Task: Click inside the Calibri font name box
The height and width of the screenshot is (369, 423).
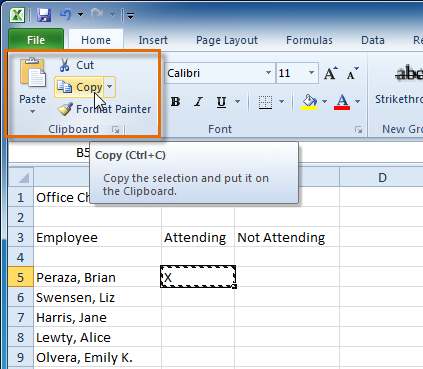Action: pyautogui.click(x=215, y=73)
